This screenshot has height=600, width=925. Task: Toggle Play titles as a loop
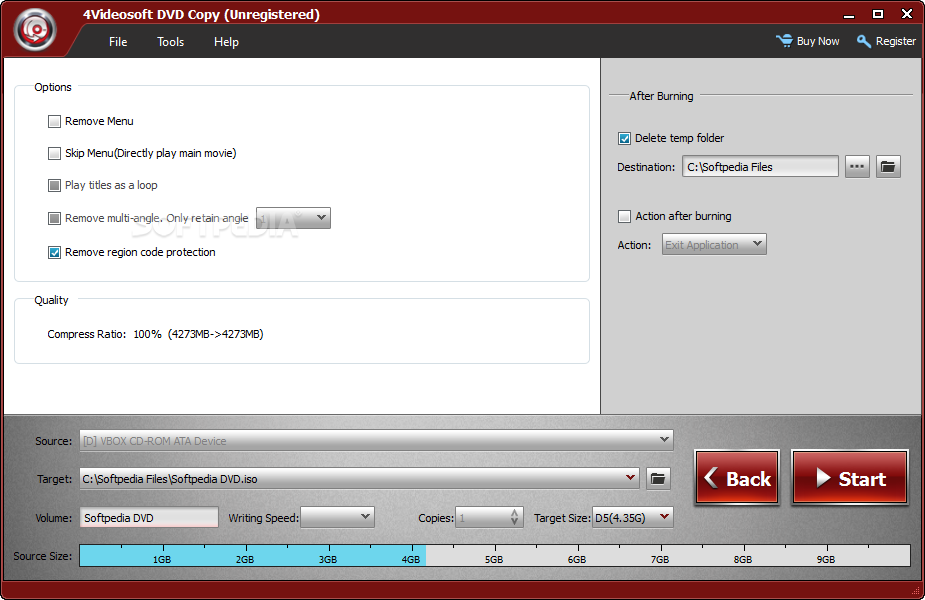(54, 185)
